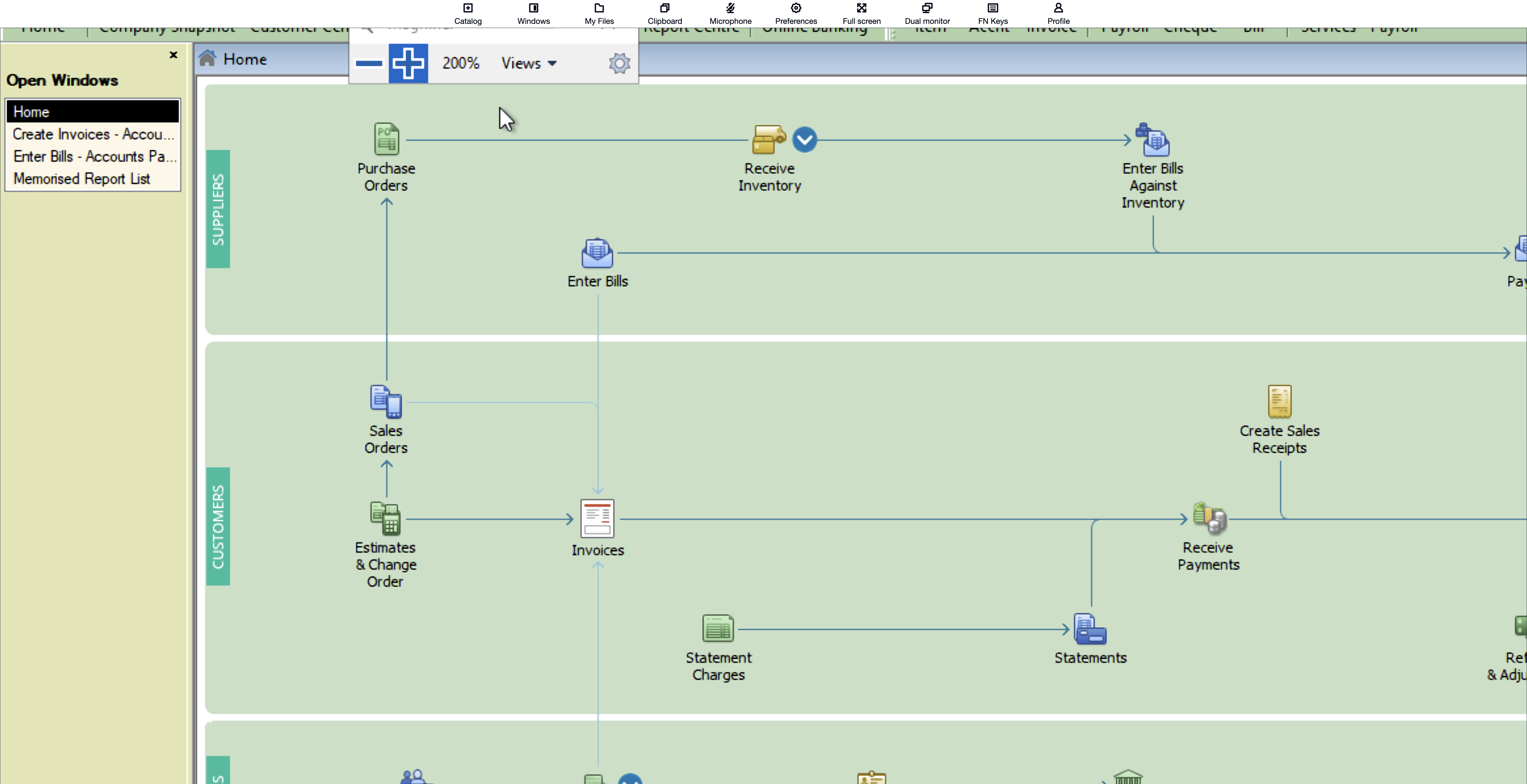Image resolution: width=1527 pixels, height=784 pixels.
Task: Open My Files in toolbar
Action: pos(599,13)
